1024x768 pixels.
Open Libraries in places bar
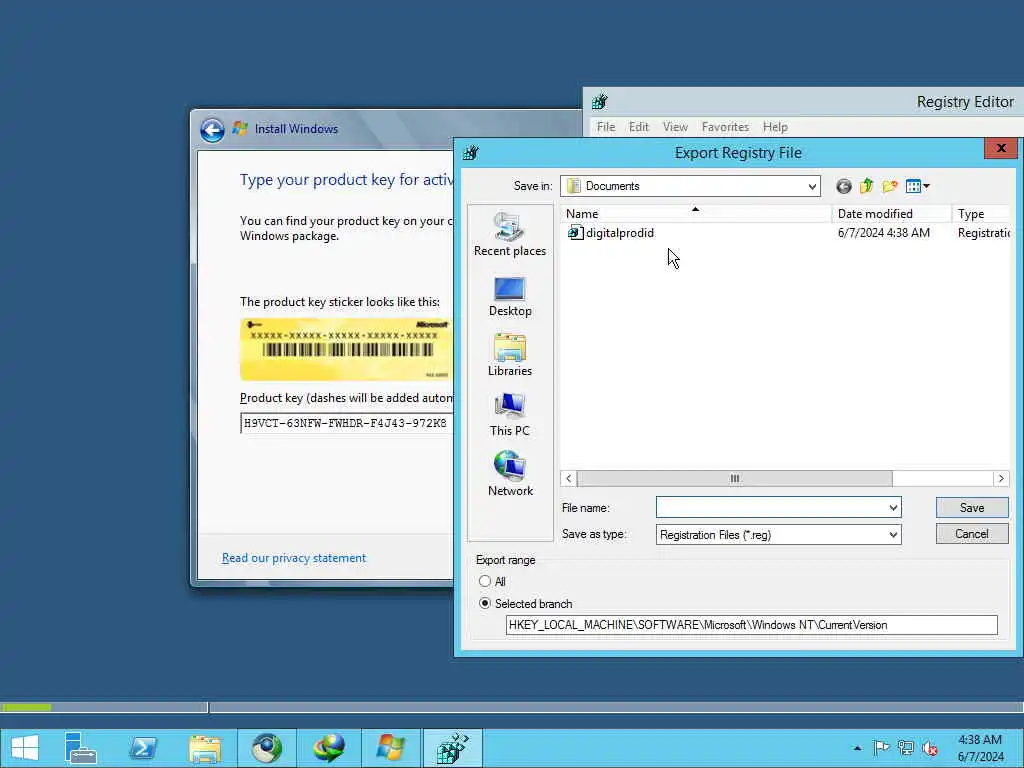point(509,355)
